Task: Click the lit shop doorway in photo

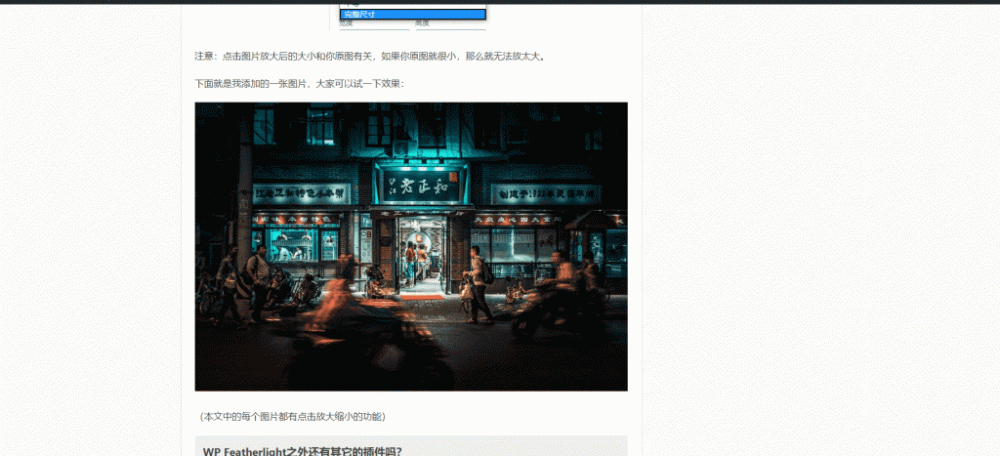Action: tap(420, 255)
